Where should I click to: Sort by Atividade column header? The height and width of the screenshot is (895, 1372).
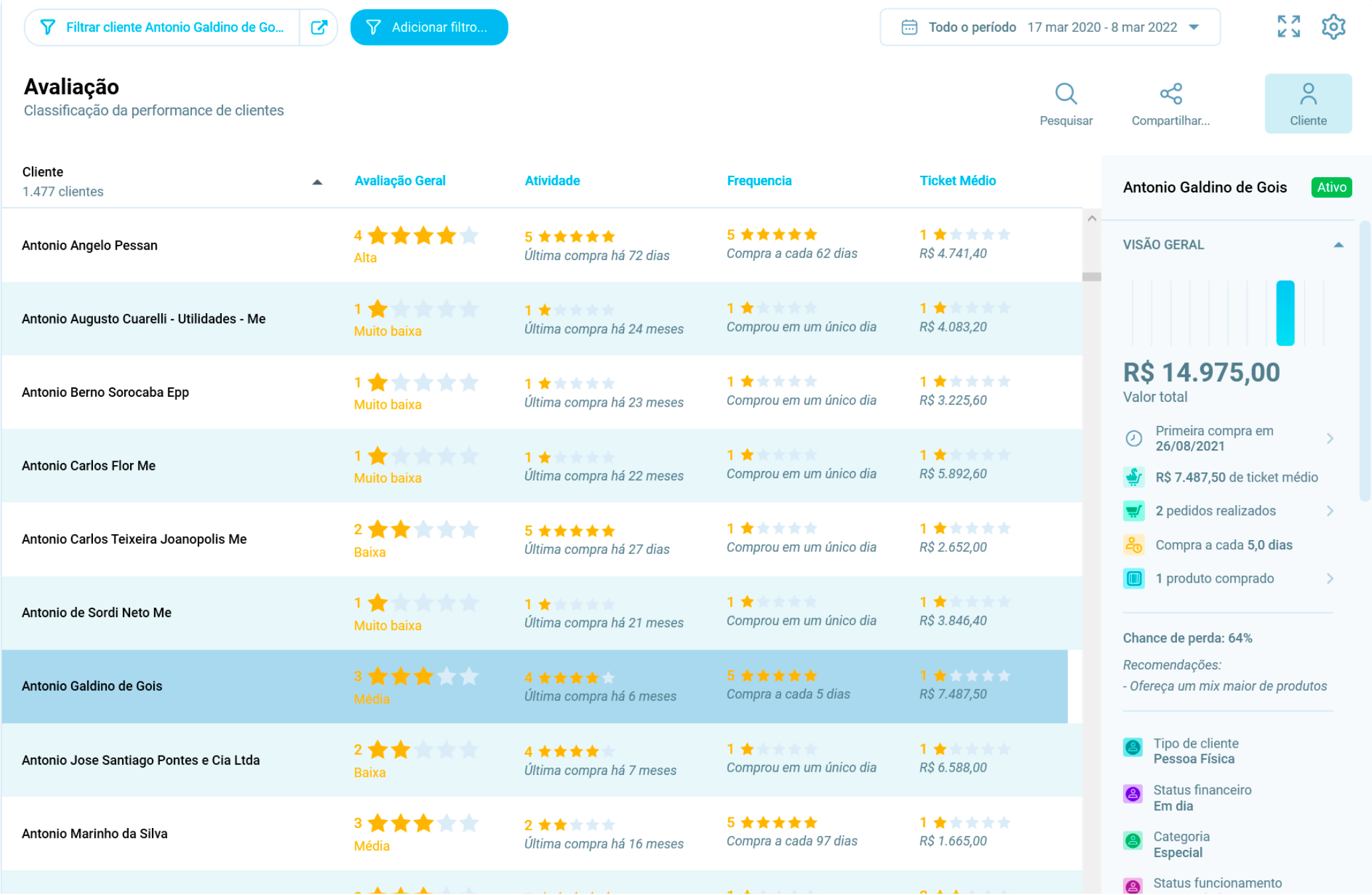552,180
